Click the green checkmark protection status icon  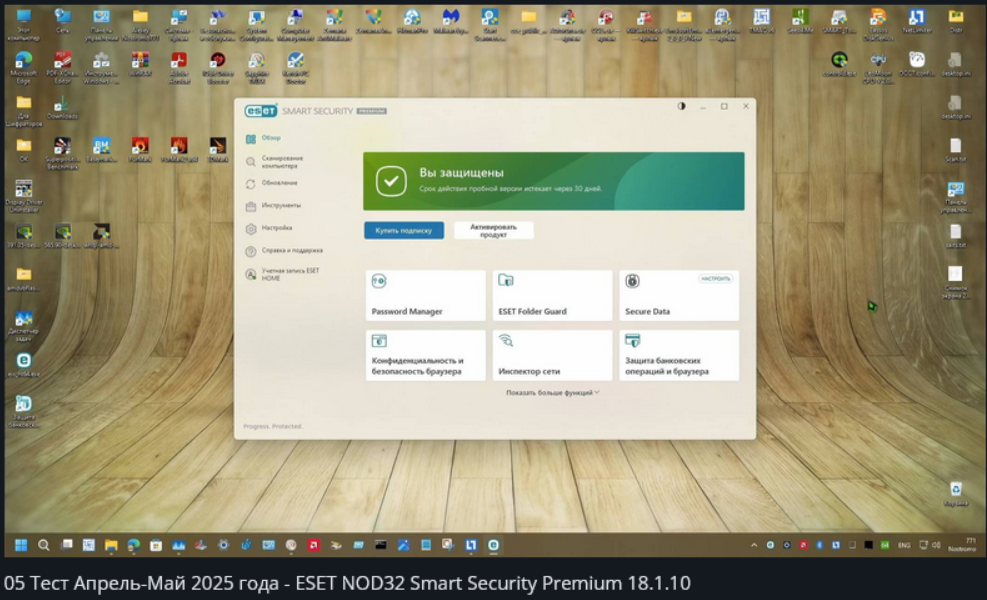(x=391, y=181)
